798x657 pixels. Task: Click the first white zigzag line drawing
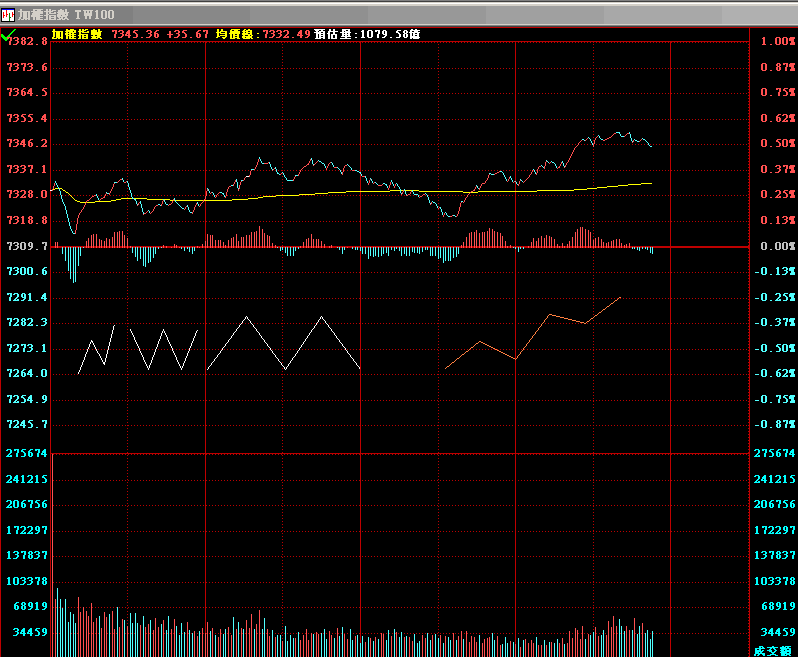97,352
